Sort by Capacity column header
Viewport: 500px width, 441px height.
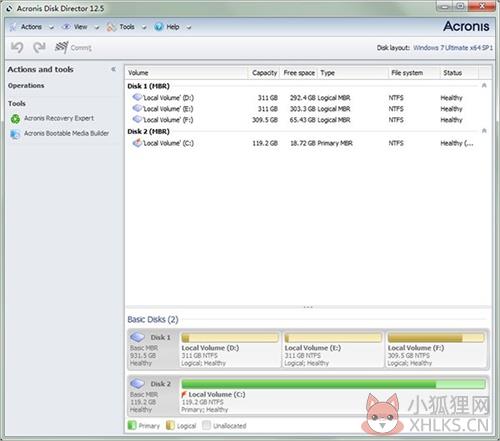(x=264, y=73)
